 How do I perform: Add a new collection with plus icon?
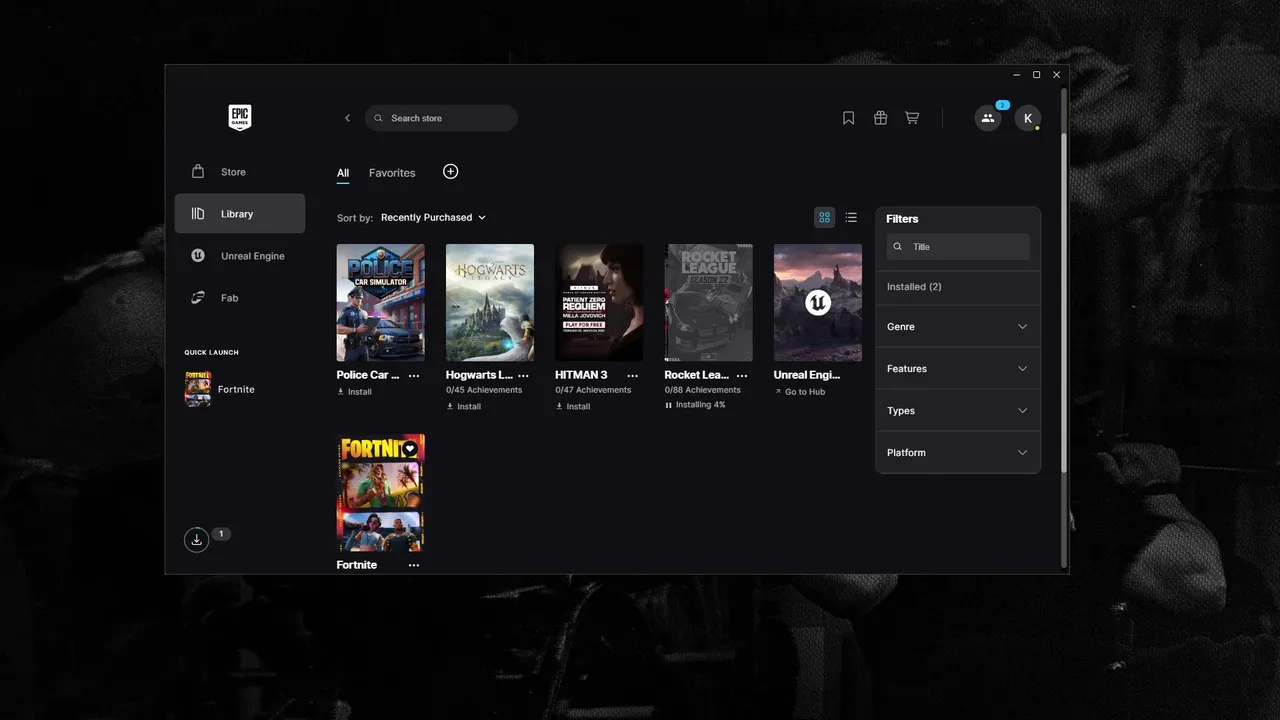pyautogui.click(x=451, y=172)
